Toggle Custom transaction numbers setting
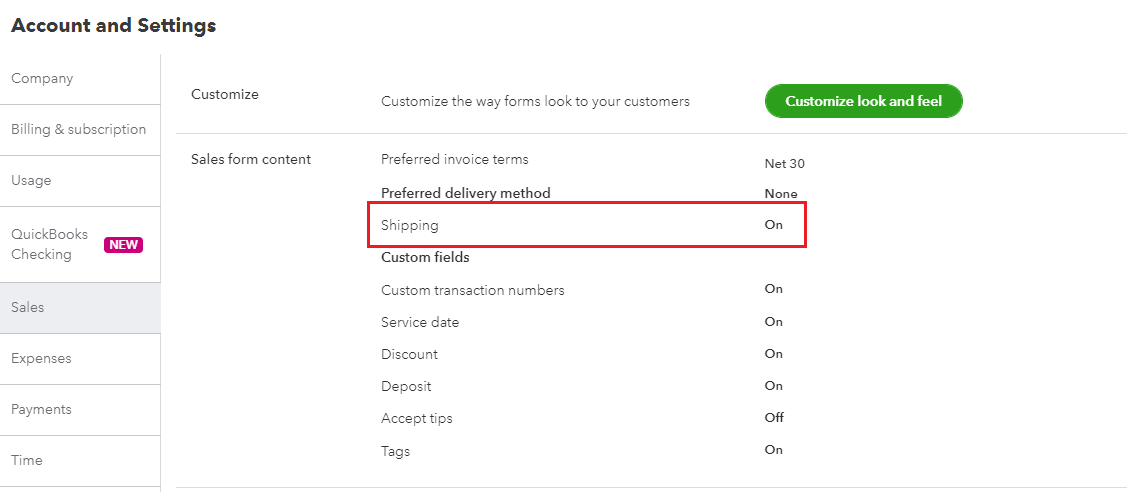This screenshot has height=492, width=1127. pos(473,291)
